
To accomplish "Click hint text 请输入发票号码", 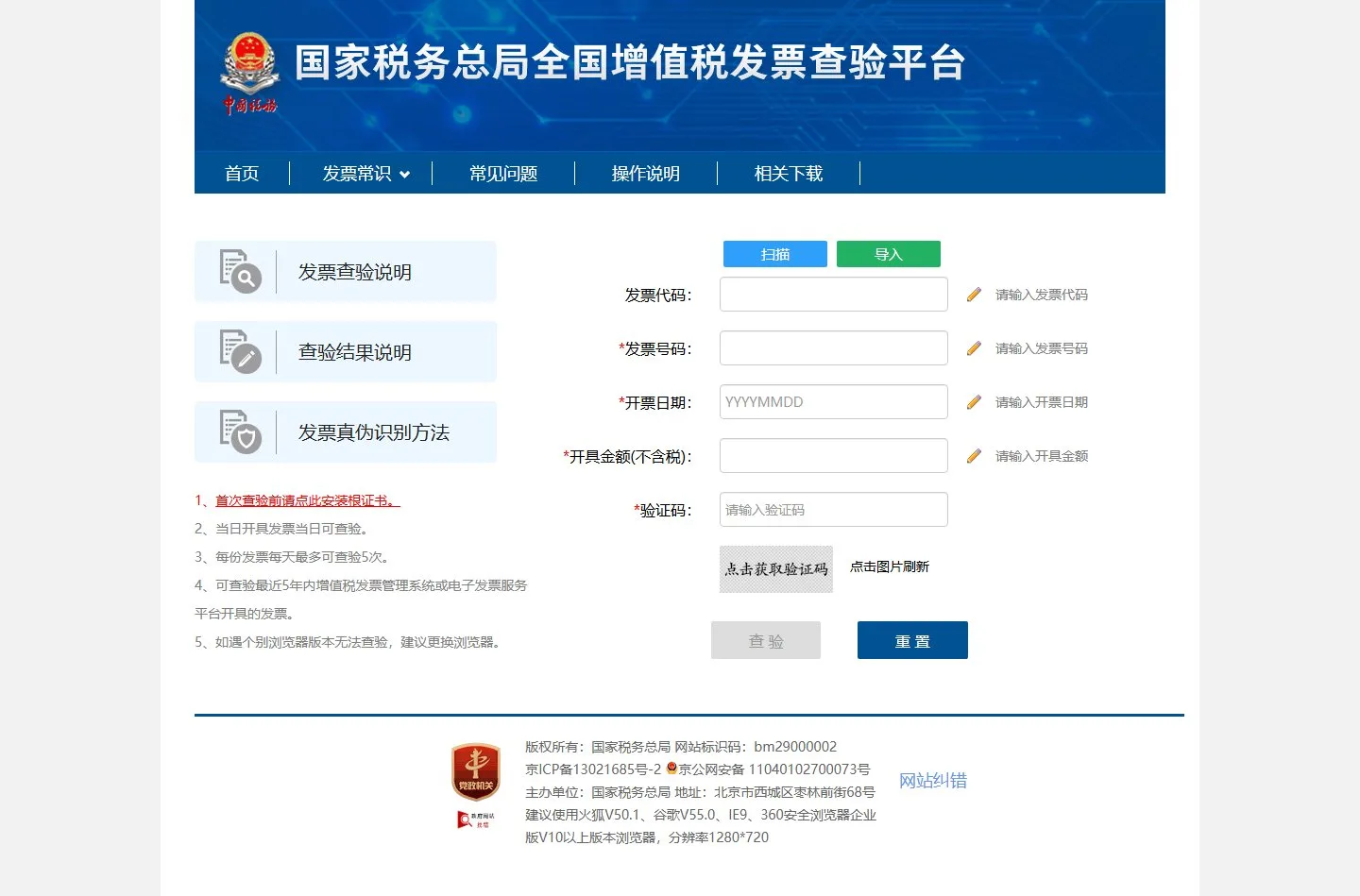I will pyautogui.click(x=1042, y=348).
